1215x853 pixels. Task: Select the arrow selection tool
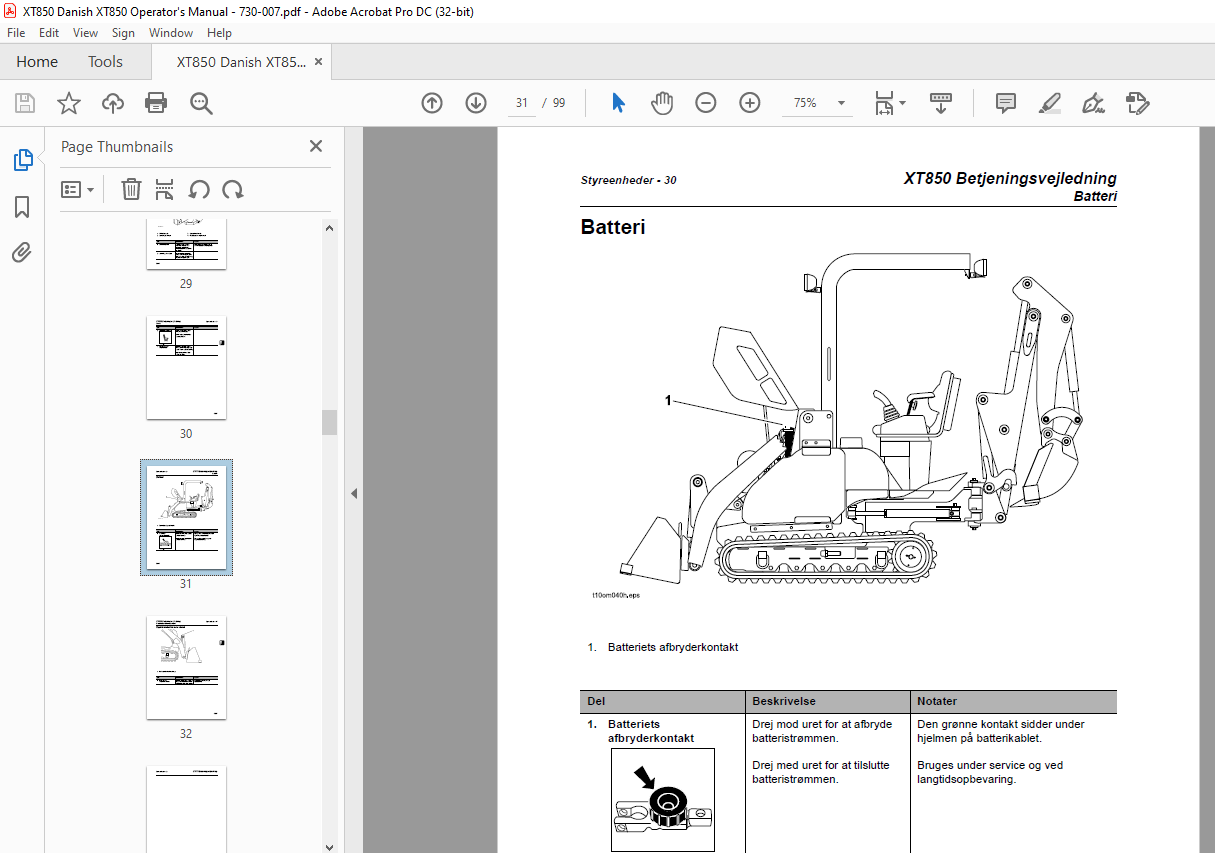pyautogui.click(x=618, y=103)
